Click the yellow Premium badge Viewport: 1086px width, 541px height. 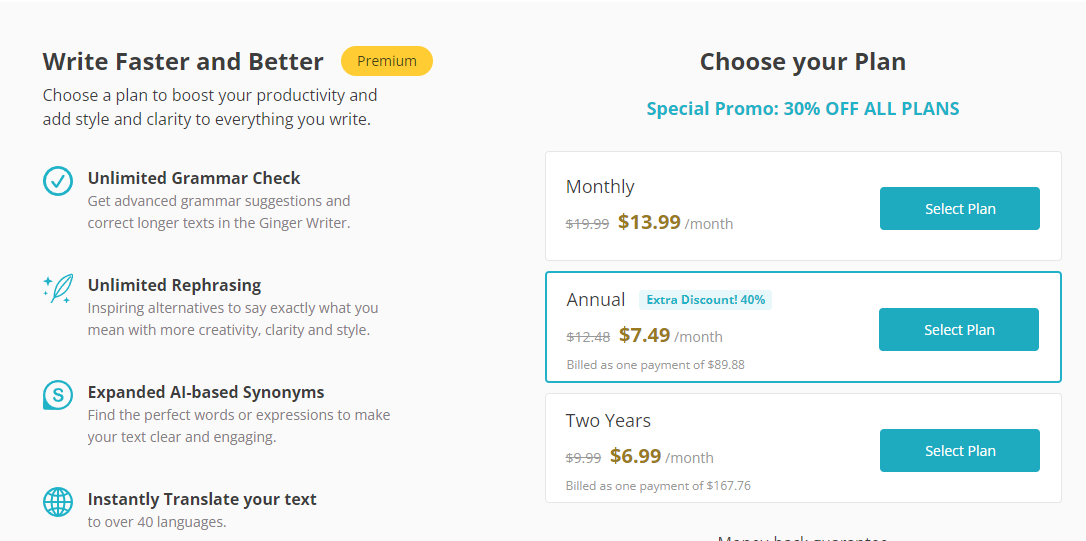coord(387,61)
